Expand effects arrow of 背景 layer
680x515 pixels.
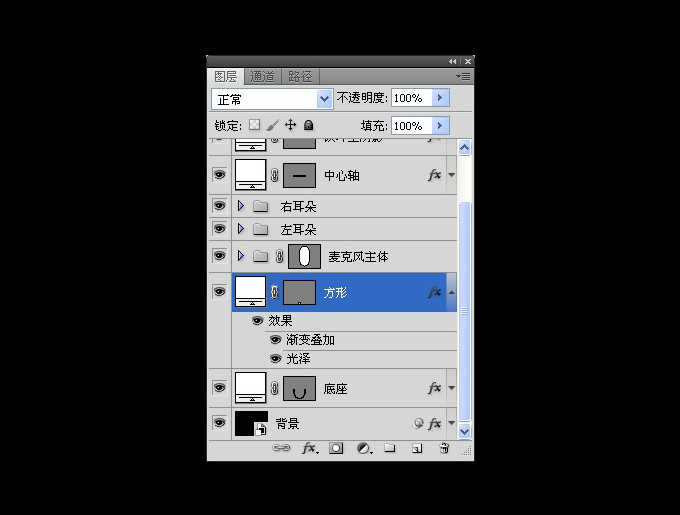451,423
